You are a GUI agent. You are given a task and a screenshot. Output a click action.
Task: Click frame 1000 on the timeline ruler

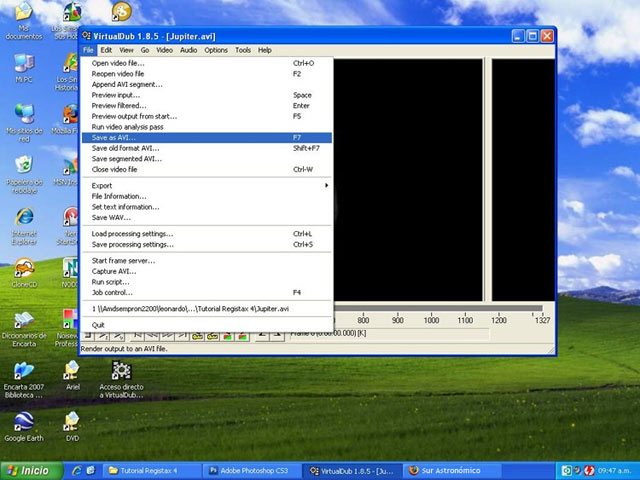431,320
